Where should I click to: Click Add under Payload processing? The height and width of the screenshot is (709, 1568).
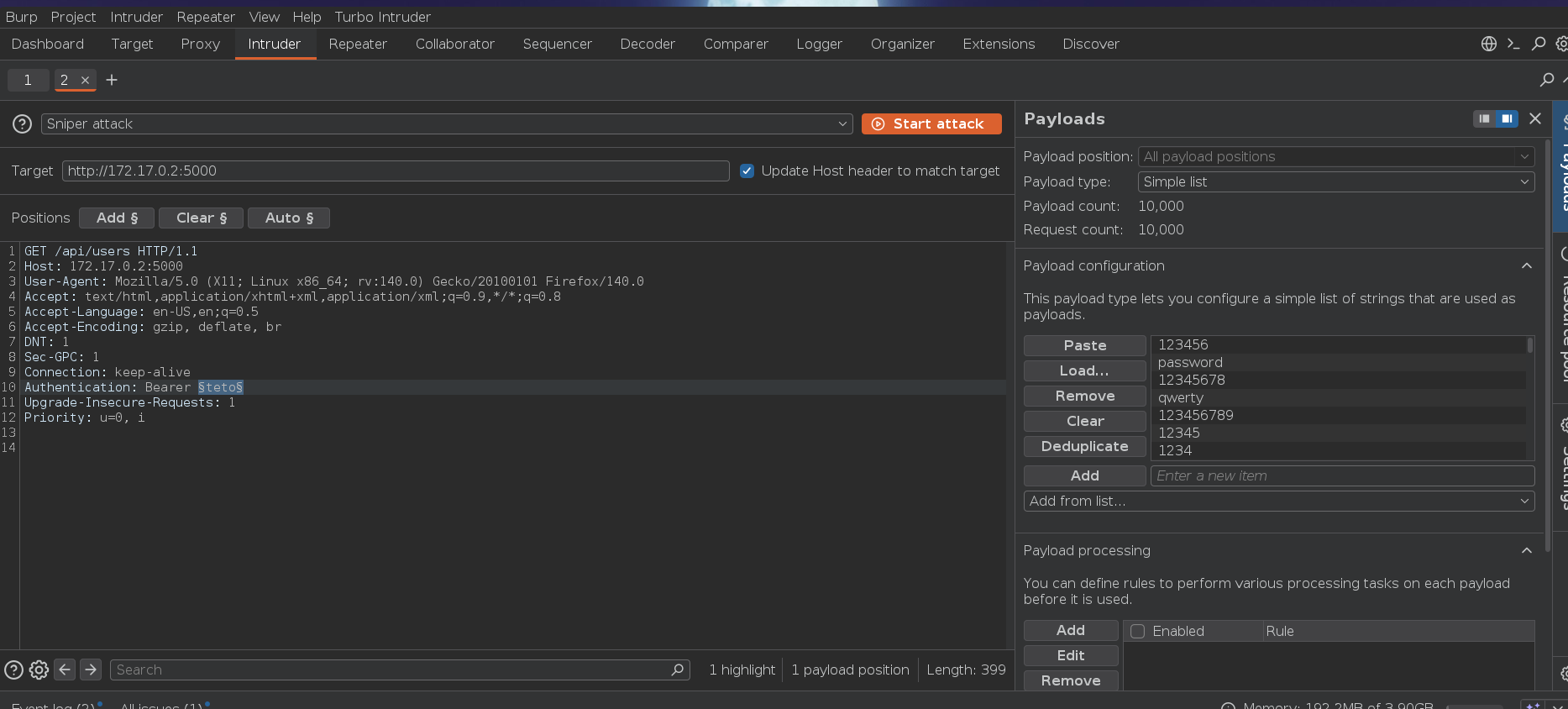(x=1071, y=630)
